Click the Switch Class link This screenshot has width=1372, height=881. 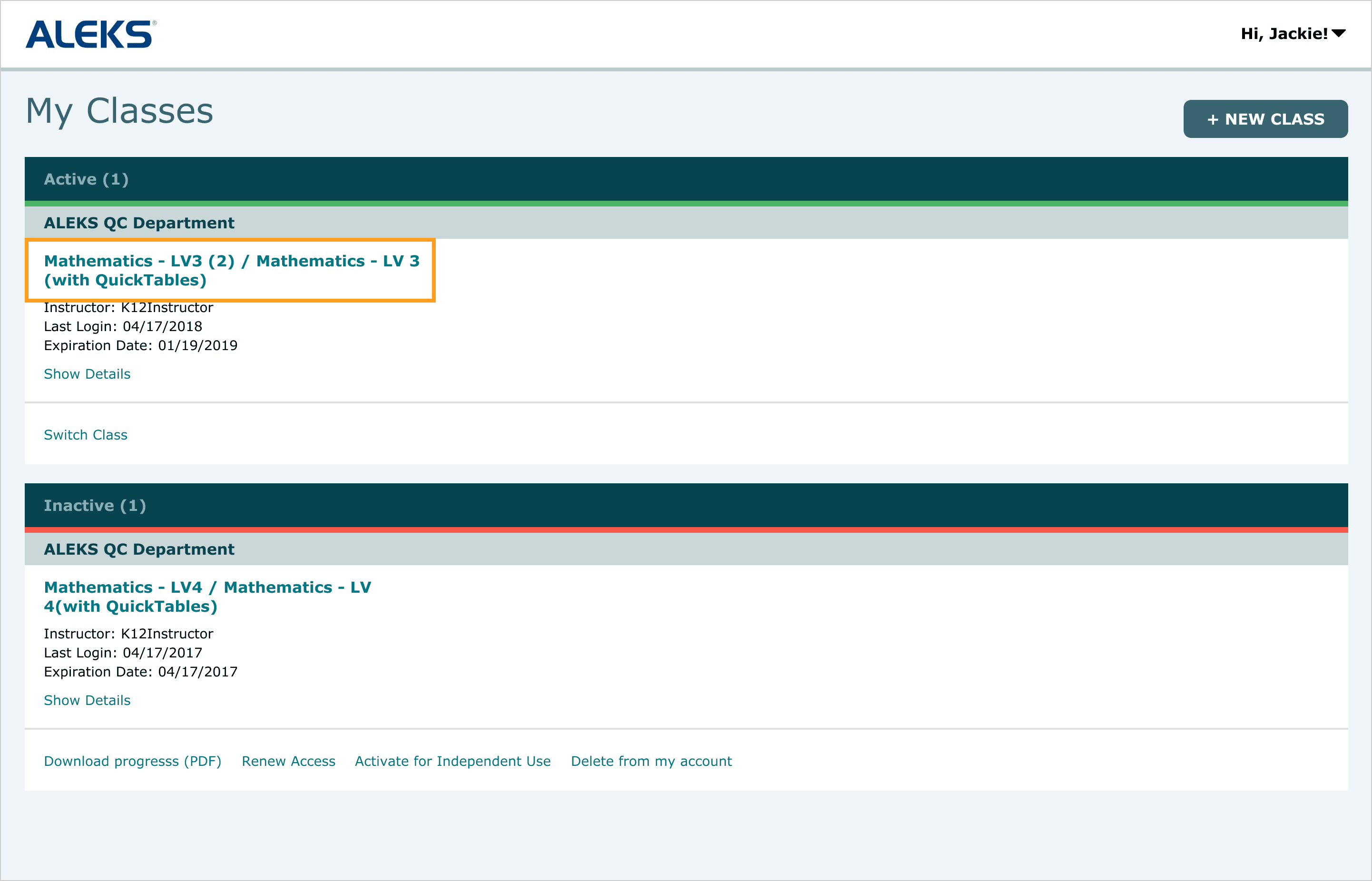[86, 435]
